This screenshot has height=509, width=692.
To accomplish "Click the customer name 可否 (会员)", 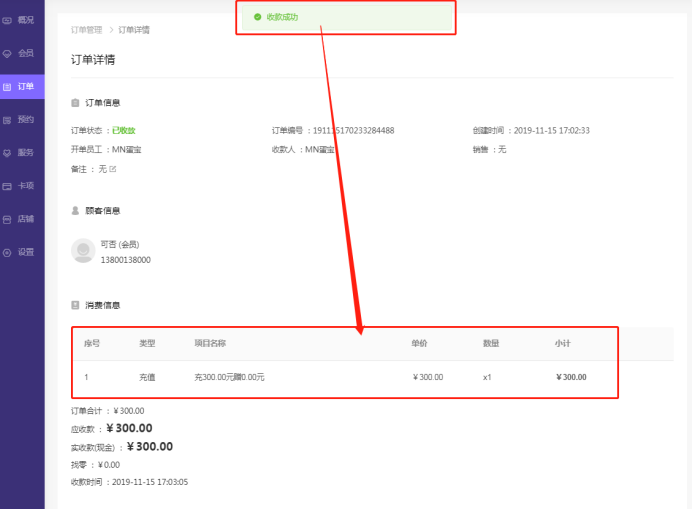I will coord(120,244).
